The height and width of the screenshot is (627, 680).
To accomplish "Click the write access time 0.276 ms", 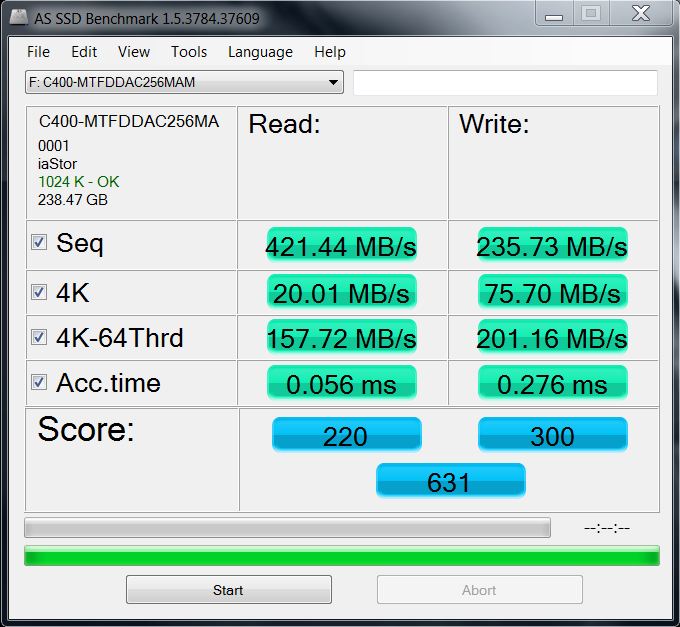I will [x=552, y=383].
